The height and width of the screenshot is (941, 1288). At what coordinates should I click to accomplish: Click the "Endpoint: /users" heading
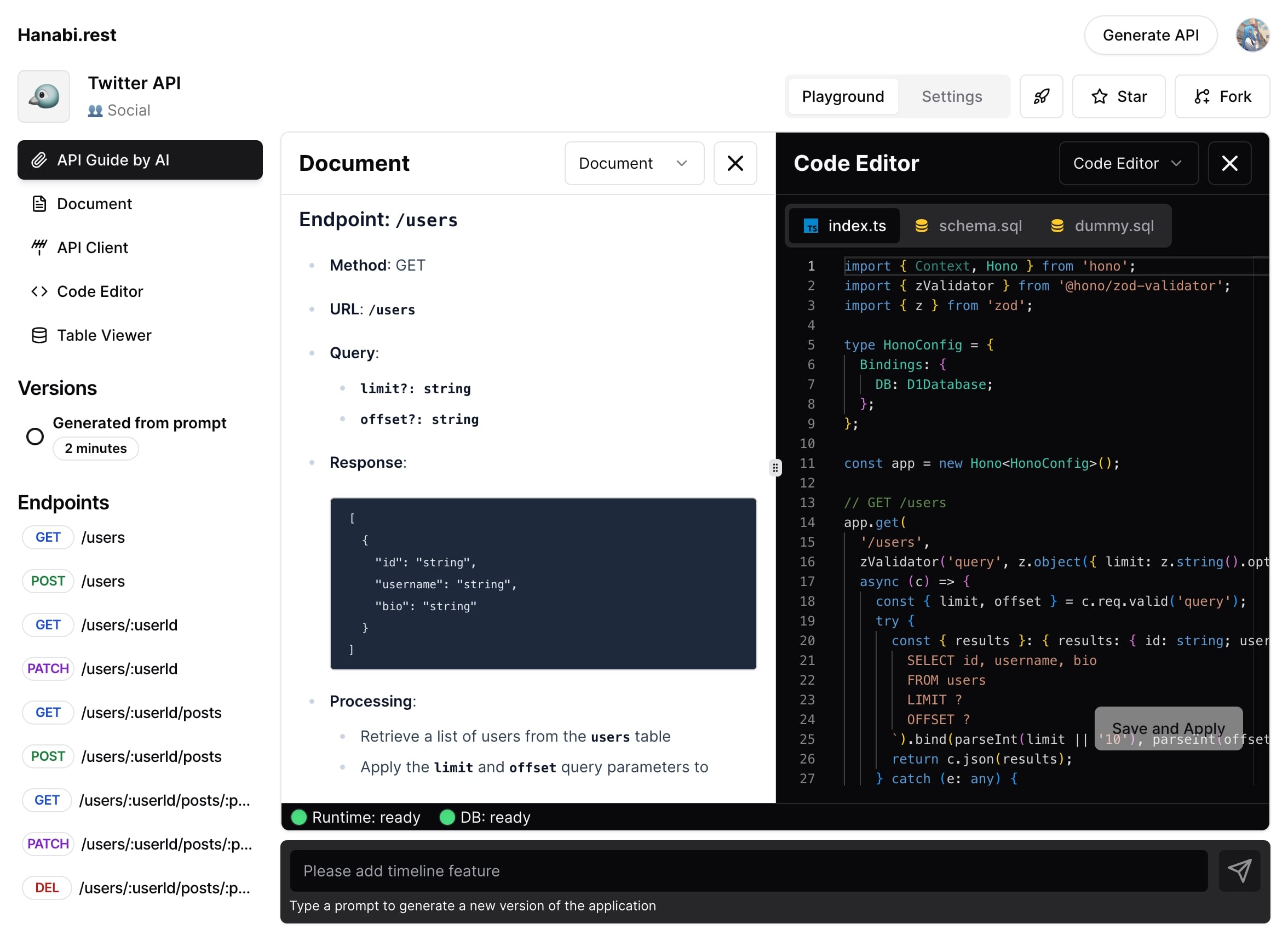(378, 220)
